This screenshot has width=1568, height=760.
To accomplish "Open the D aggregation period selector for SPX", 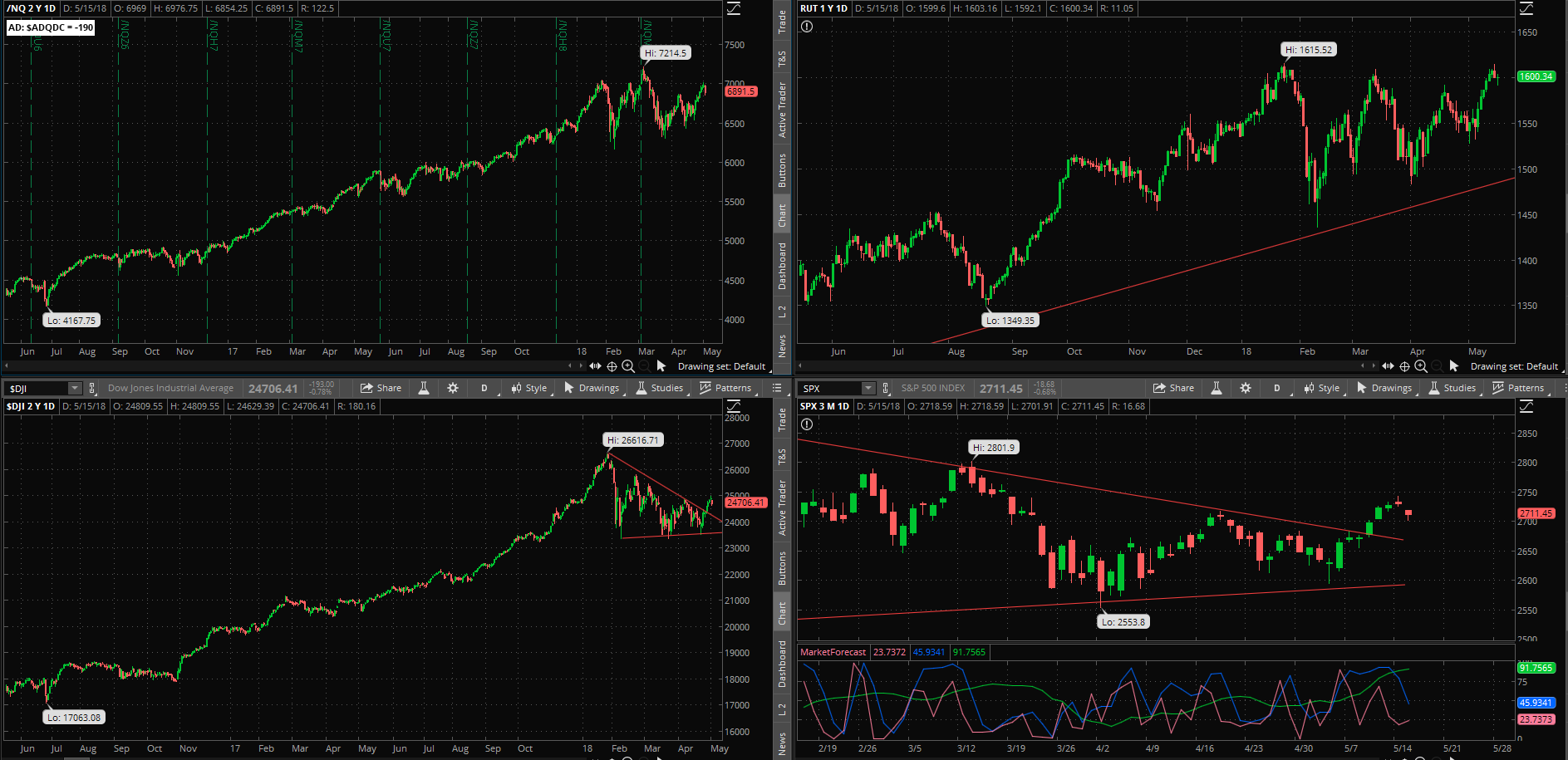I will click(x=1277, y=388).
